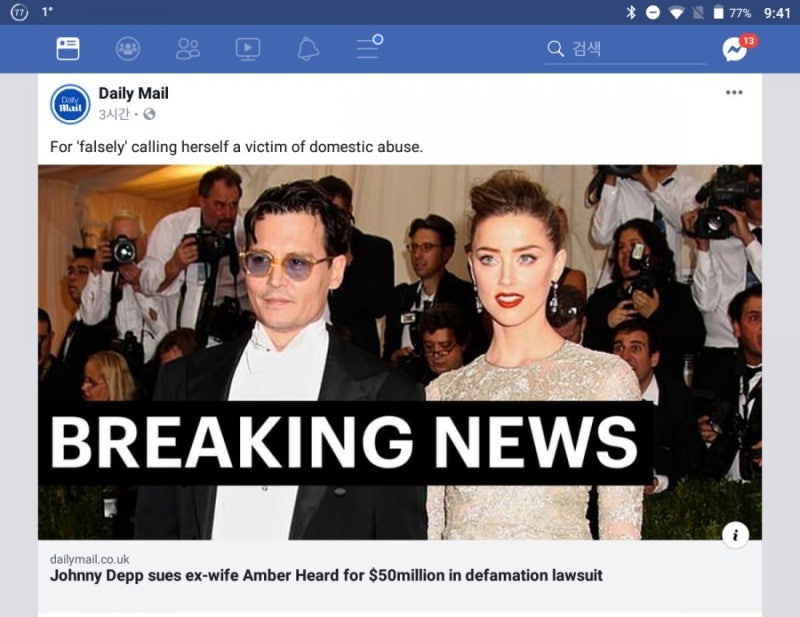The width and height of the screenshot is (800, 617).
Task: Click the post timestamp 3시간
Action: point(114,114)
